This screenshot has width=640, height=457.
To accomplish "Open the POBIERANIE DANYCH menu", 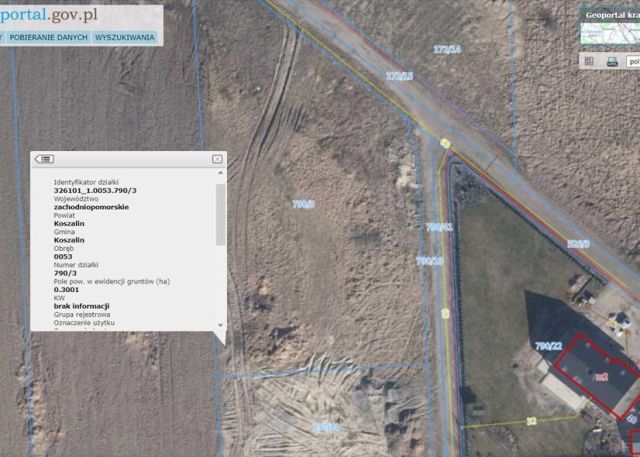I will pyautogui.click(x=49, y=38).
